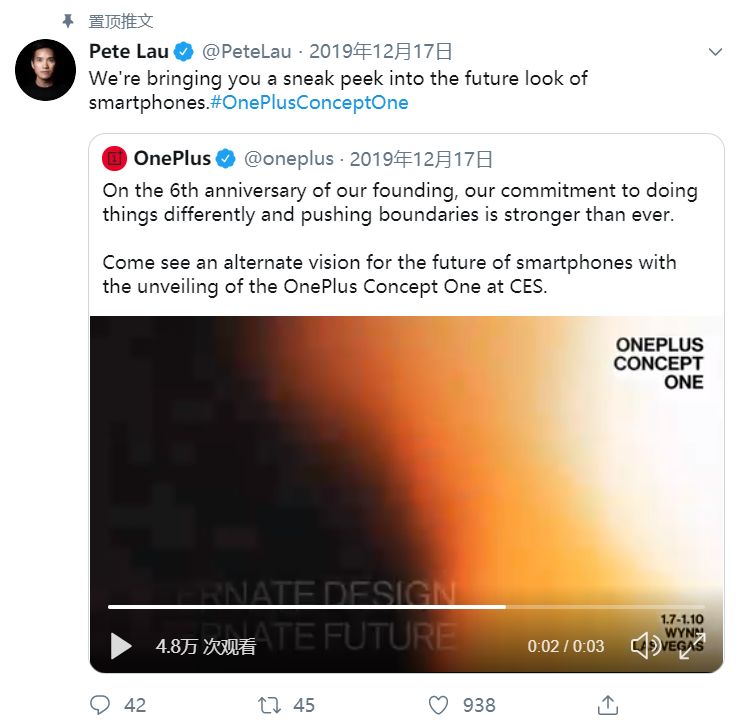Click the OnePlus account name in quote

click(172, 158)
